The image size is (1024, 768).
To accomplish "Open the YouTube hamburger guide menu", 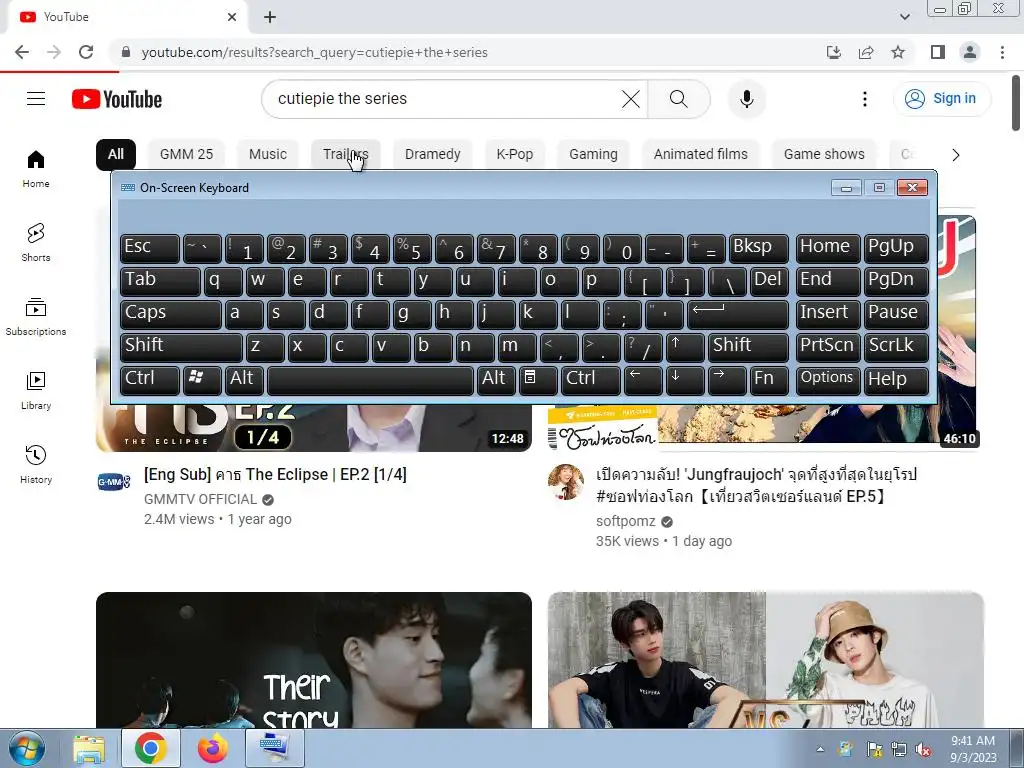I will click(36, 99).
